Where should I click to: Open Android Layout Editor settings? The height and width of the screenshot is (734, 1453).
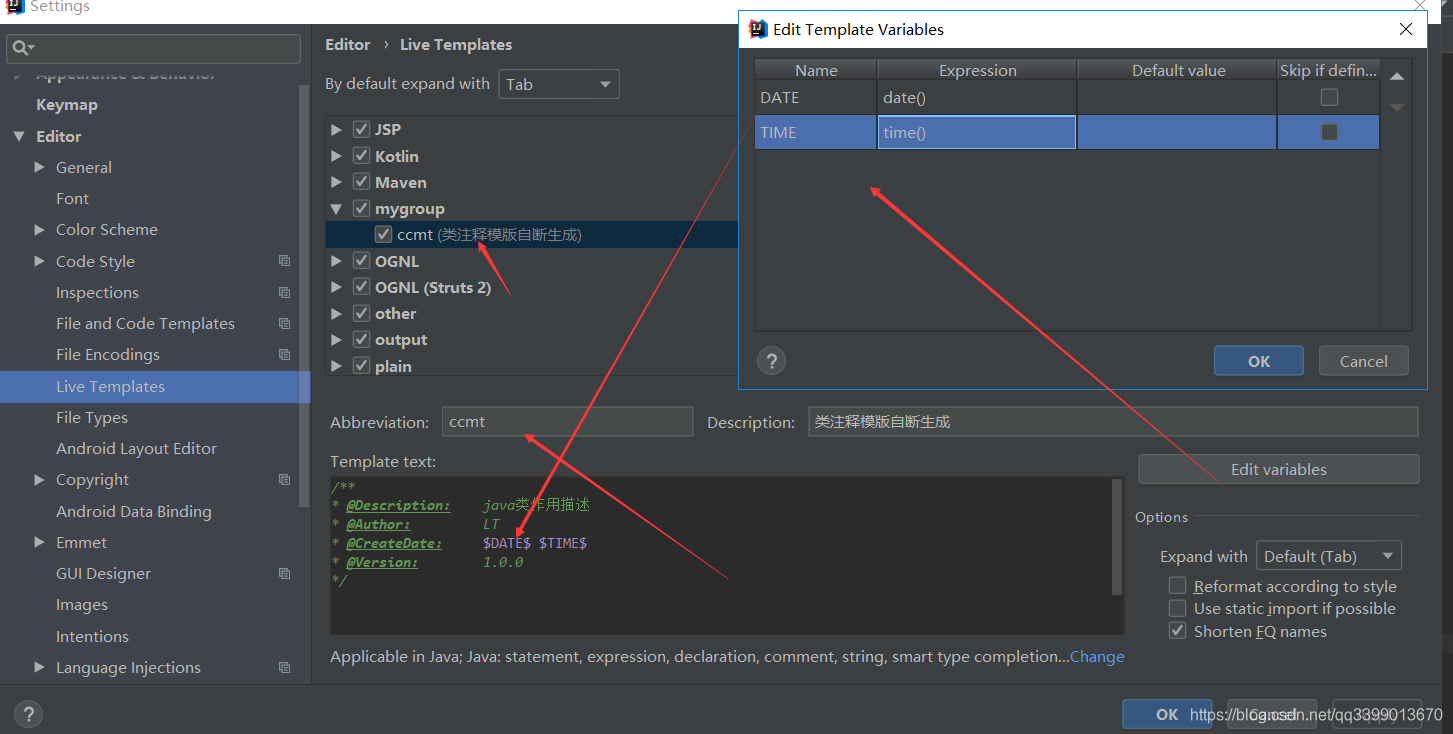click(136, 448)
